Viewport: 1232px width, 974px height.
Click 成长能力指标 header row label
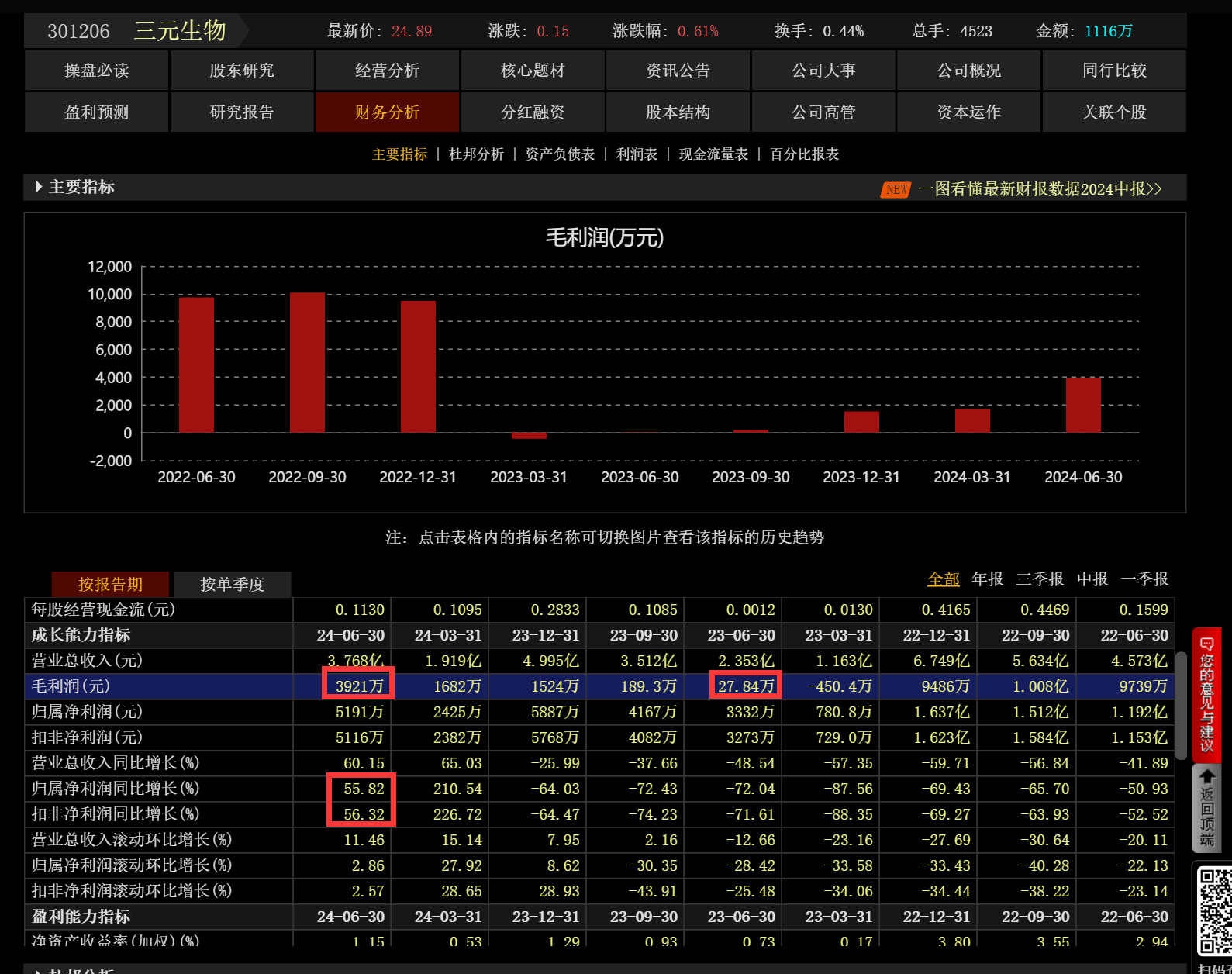[81, 635]
